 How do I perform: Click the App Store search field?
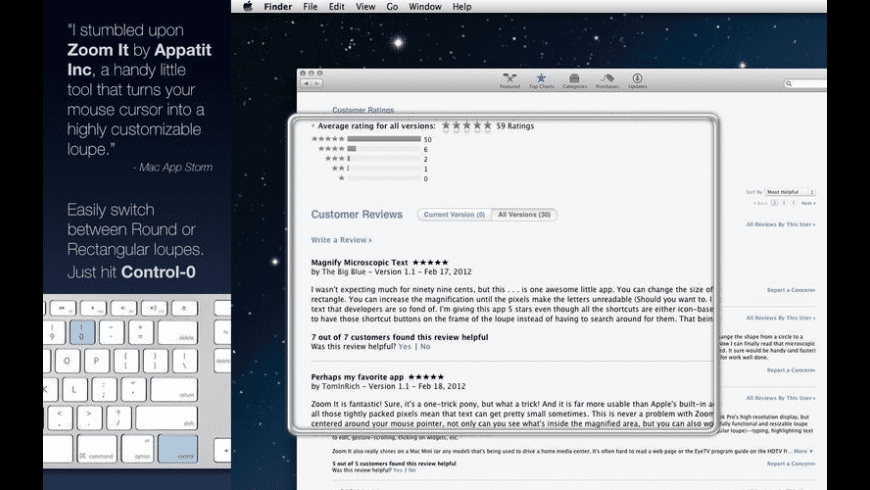click(x=805, y=83)
